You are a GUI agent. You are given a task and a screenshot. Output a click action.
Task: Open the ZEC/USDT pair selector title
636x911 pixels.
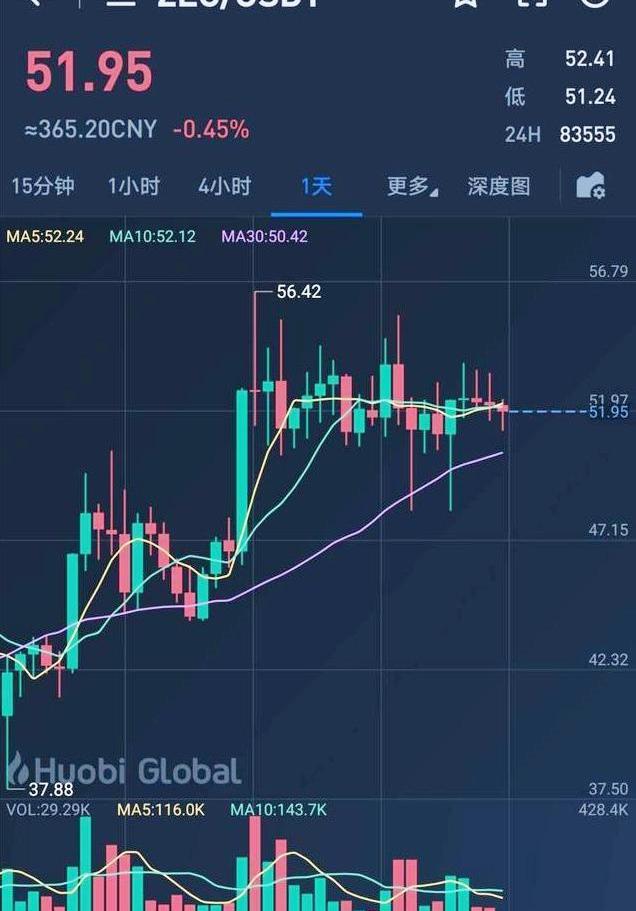tap(237, 3)
